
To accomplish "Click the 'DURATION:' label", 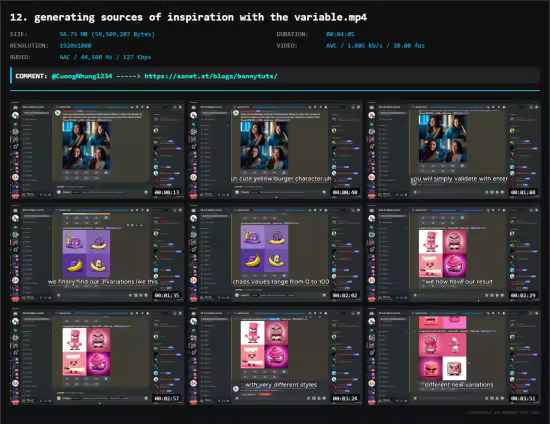I will point(292,34).
